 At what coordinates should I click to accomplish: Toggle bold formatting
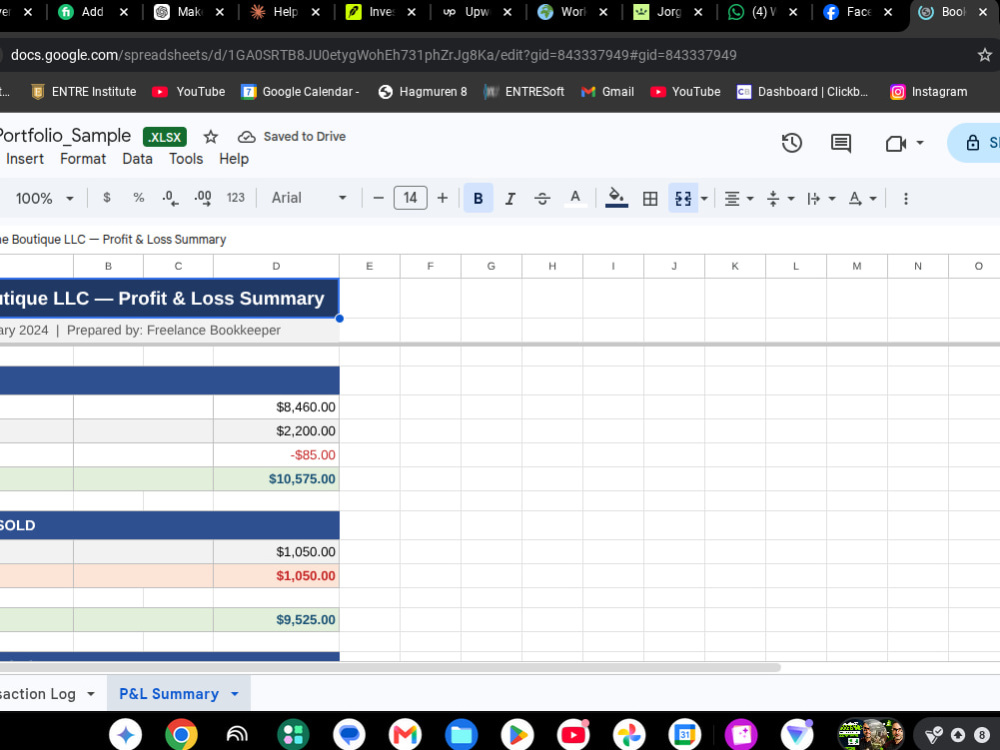click(x=478, y=198)
